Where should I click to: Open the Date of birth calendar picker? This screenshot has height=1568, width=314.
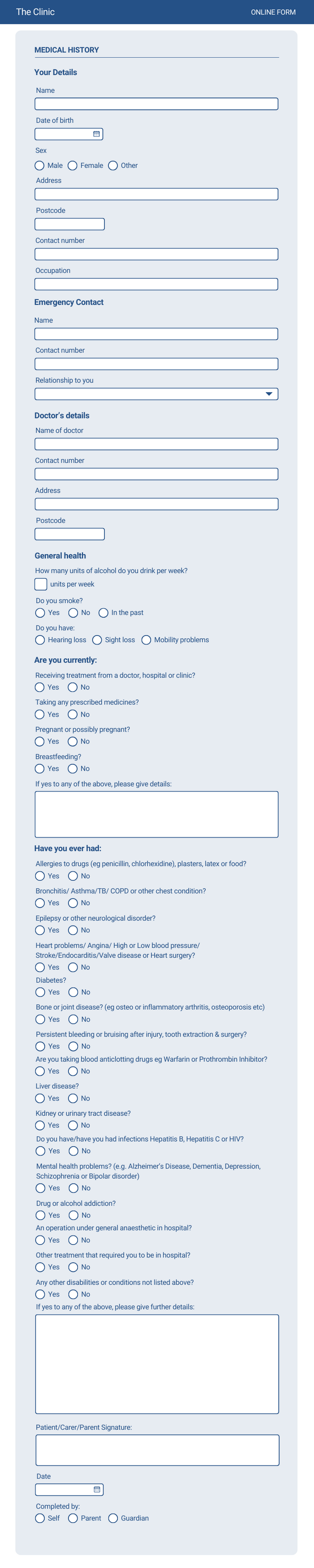[x=96, y=134]
